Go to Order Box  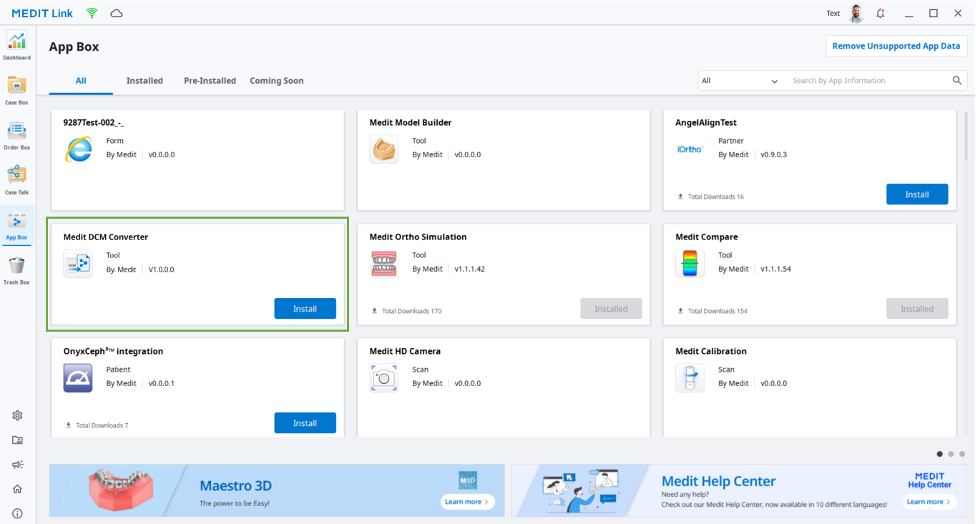coord(17,135)
